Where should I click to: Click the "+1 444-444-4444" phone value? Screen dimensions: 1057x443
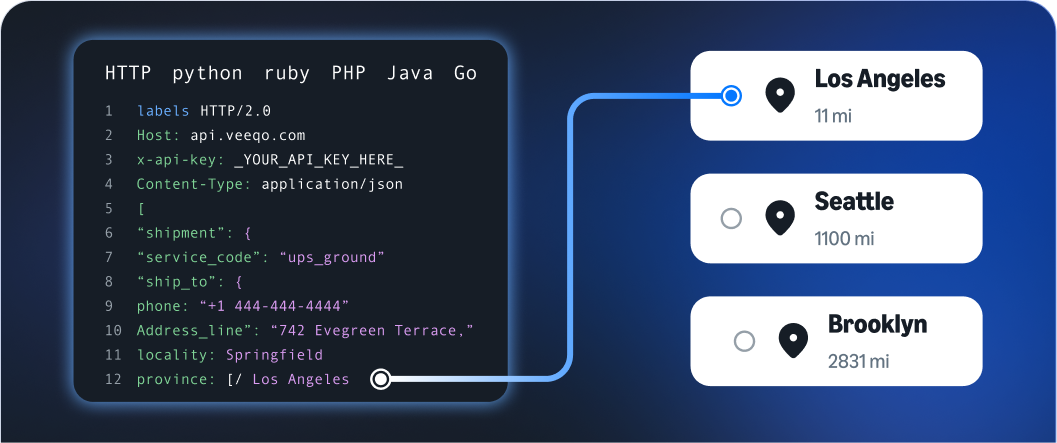[274, 306]
